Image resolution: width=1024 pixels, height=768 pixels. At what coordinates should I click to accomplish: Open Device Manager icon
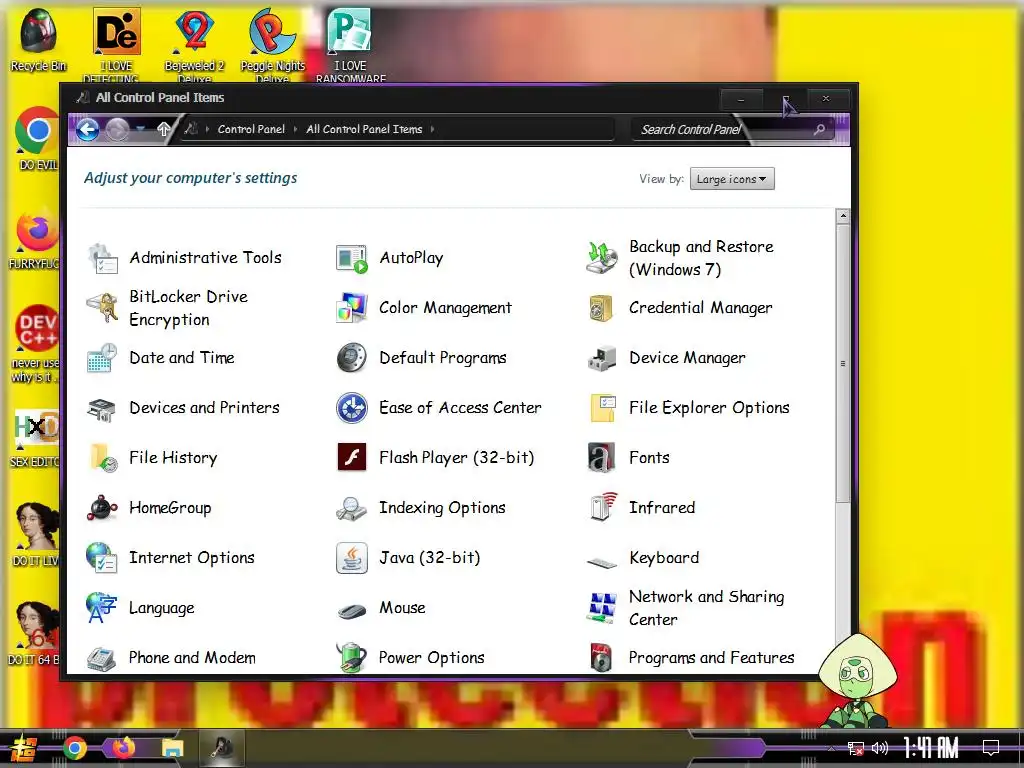[x=601, y=358]
